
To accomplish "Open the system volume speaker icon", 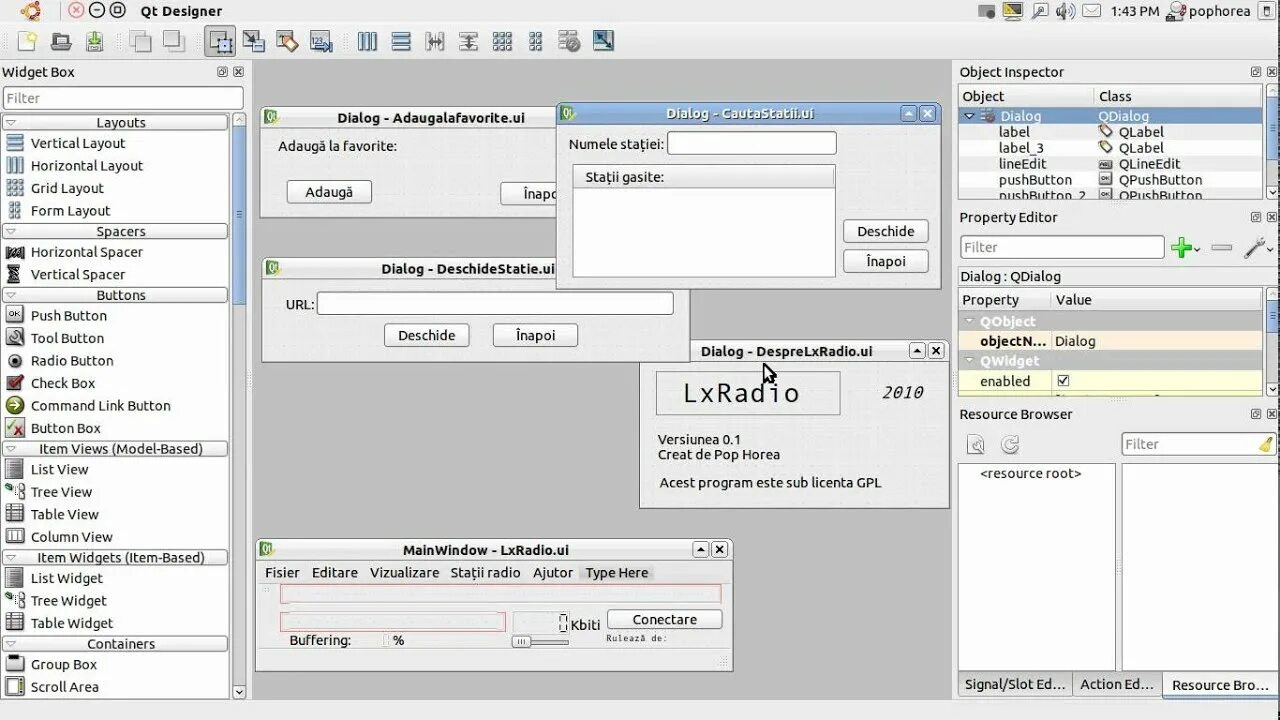I will pyautogui.click(x=1065, y=11).
